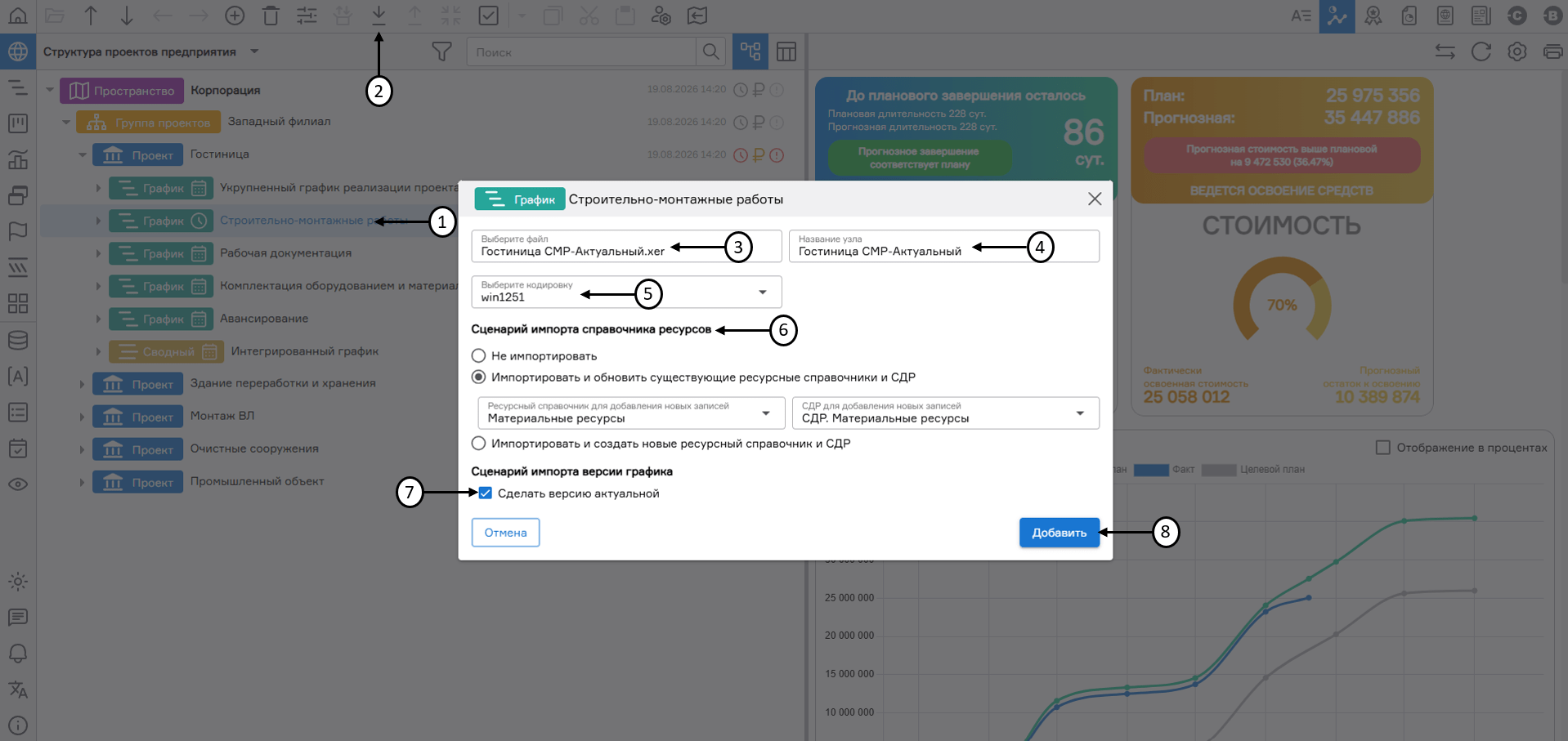Click the blue "Факт" legend swatch
This screenshot has width=1568, height=741.
(x=1151, y=470)
